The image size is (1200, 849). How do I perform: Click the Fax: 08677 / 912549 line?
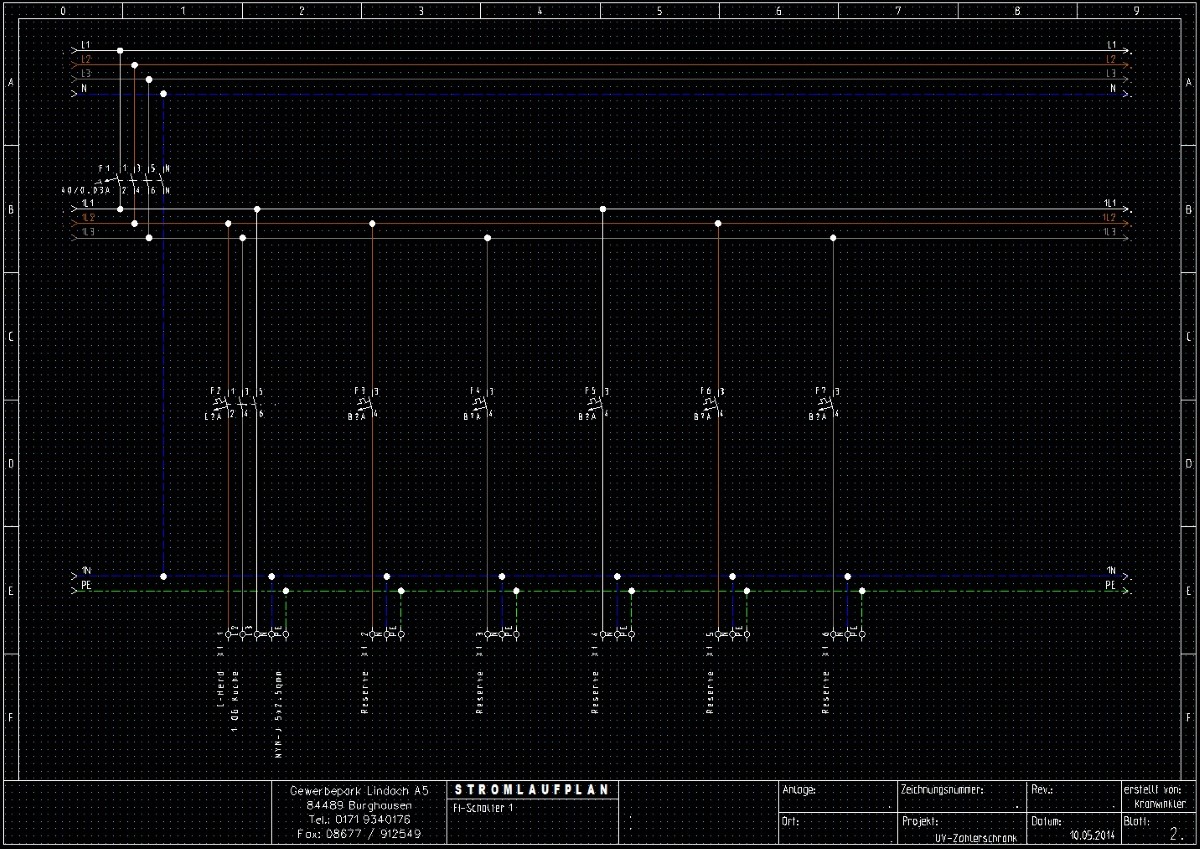point(359,833)
